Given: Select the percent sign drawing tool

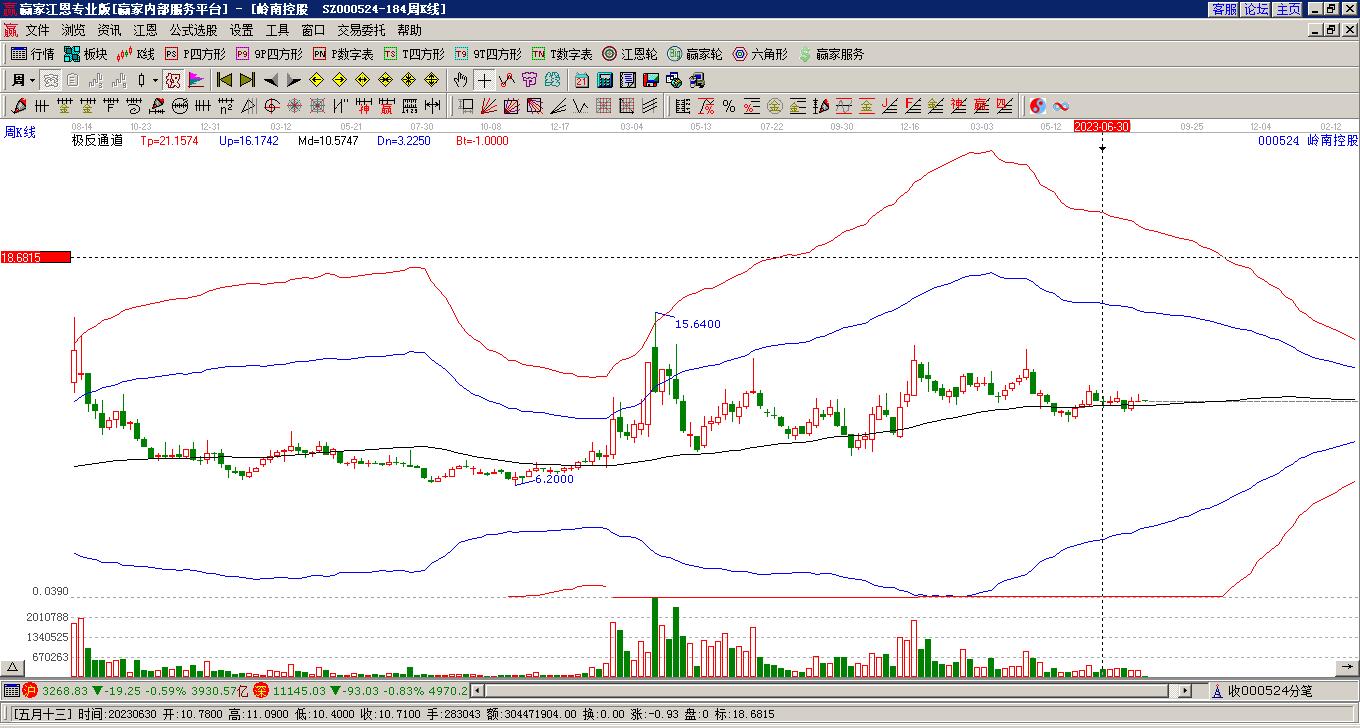Looking at the screenshot, I should [x=729, y=106].
